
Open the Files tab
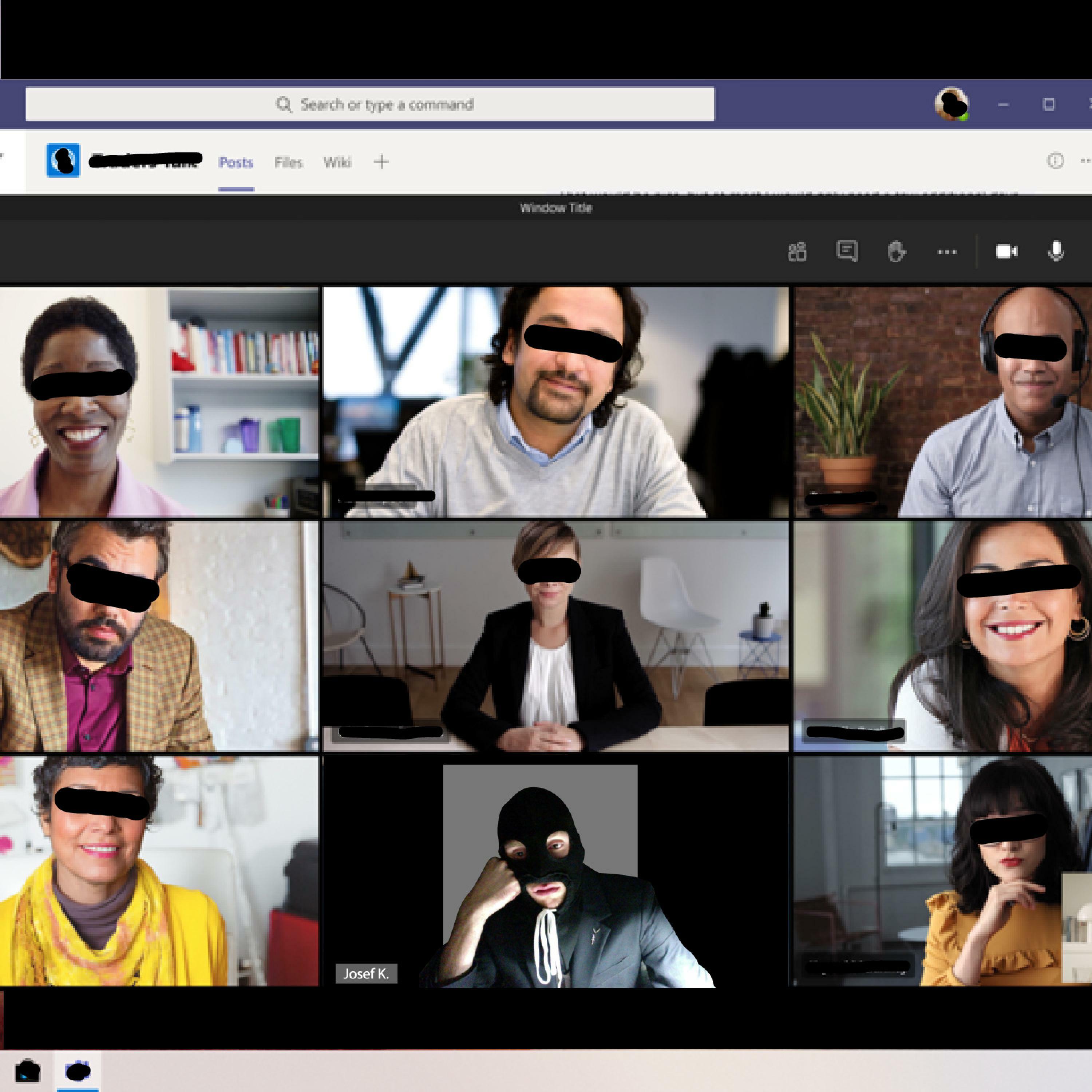pyautogui.click(x=288, y=163)
